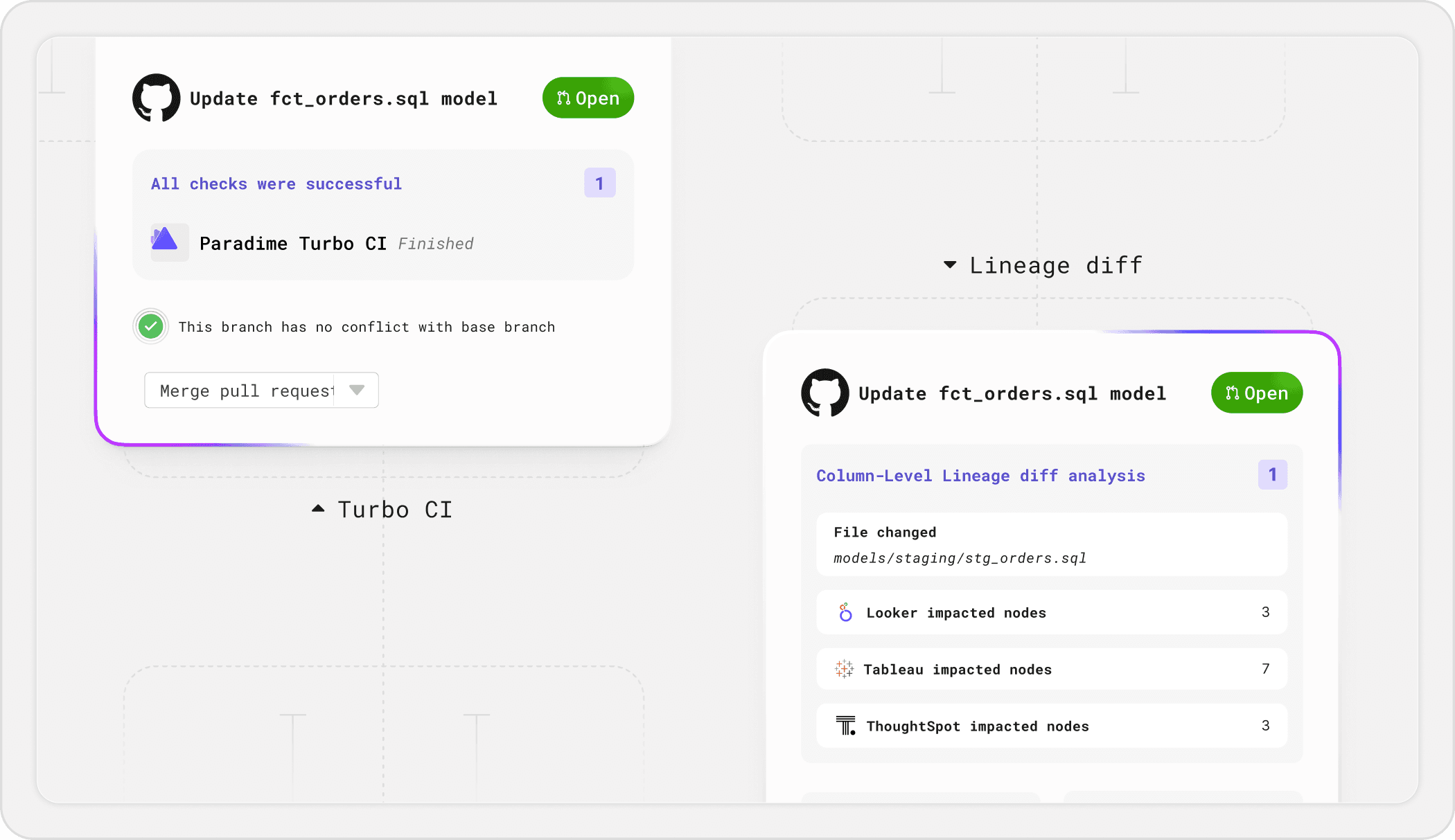
Task: Click the 'File changed' label
Action: tap(885, 532)
